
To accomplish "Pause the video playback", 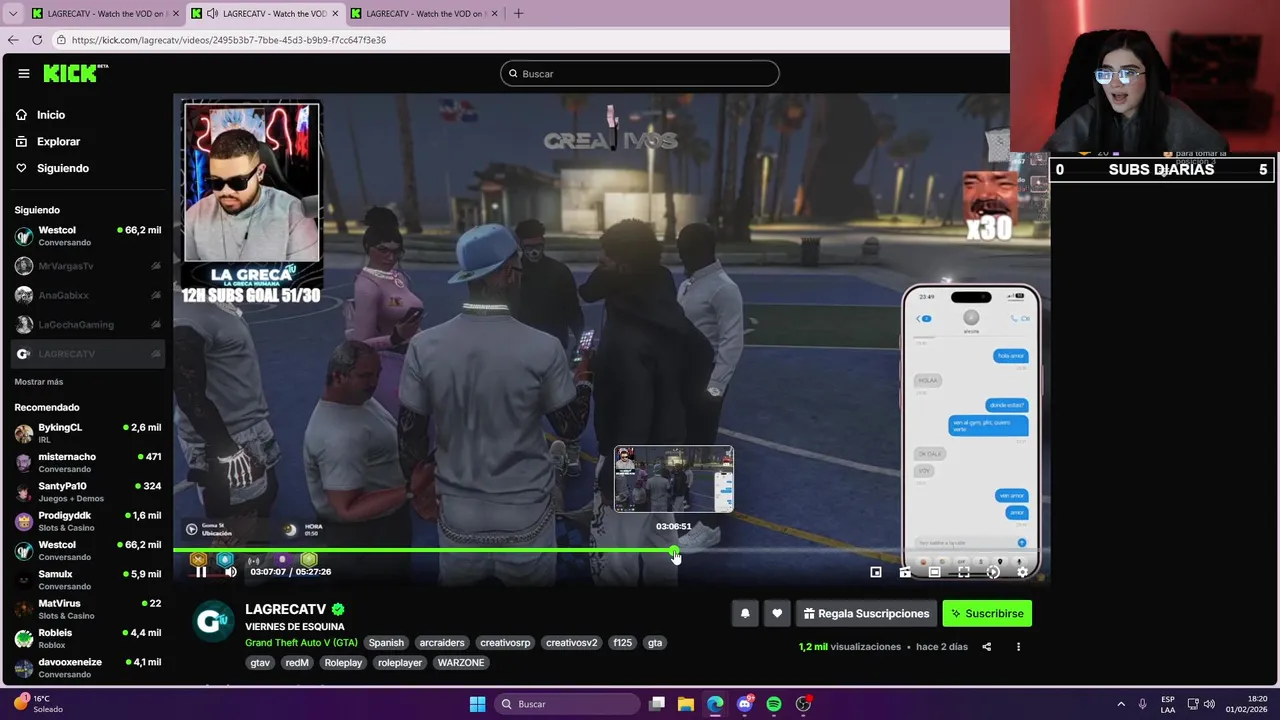I will click(201, 572).
